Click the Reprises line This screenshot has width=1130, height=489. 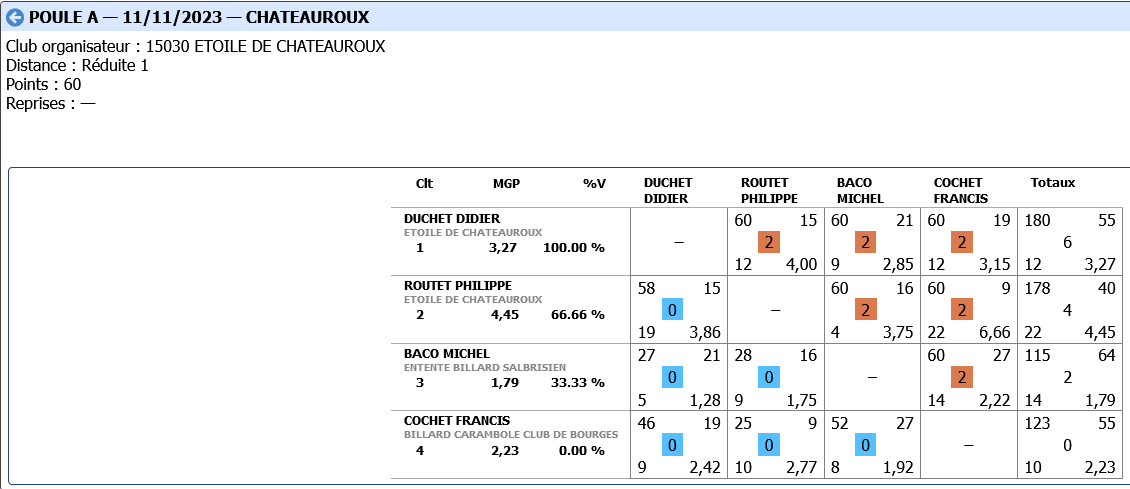(x=50, y=103)
